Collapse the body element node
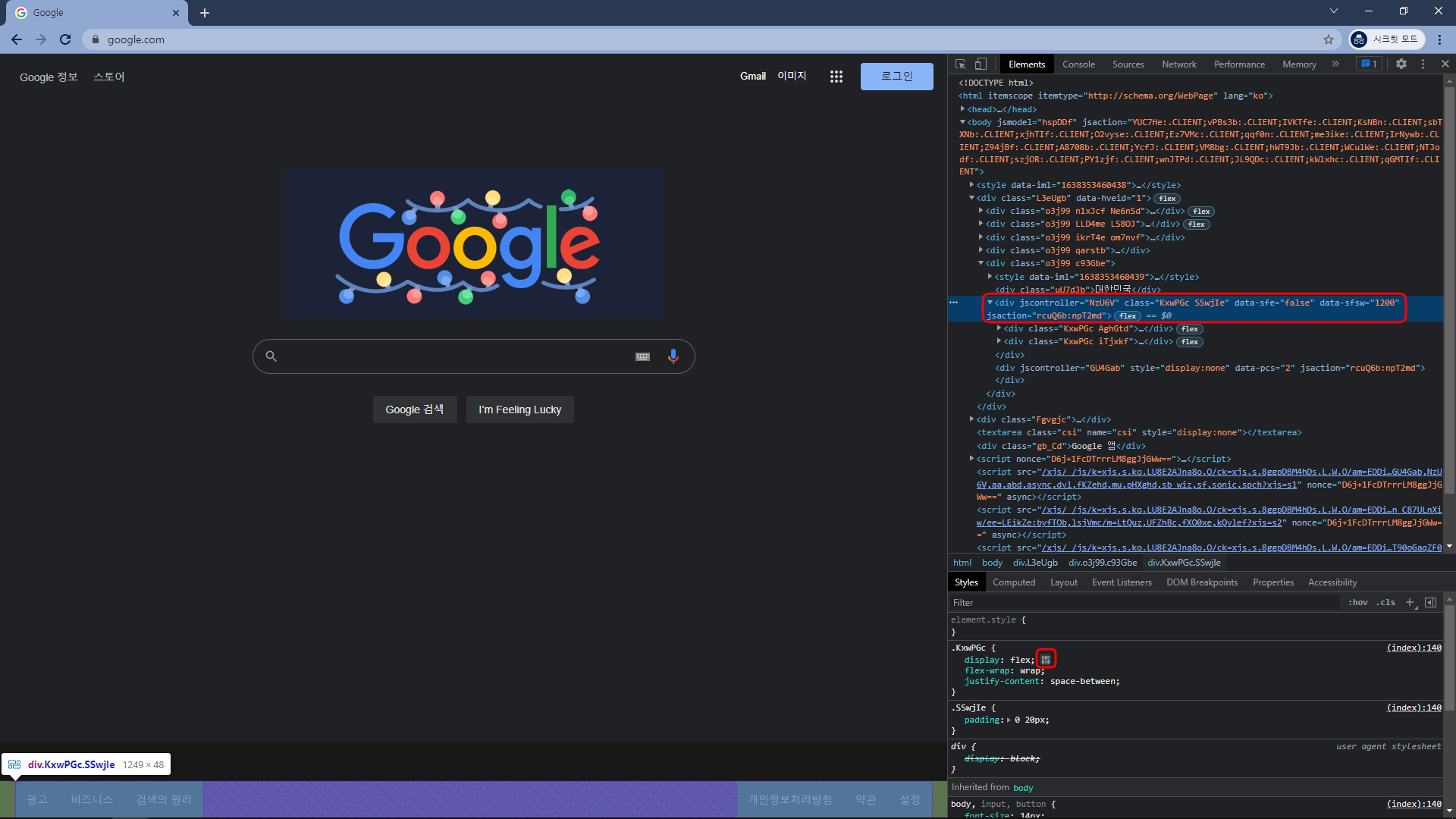This screenshot has height=819, width=1456. tap(962, 122)
